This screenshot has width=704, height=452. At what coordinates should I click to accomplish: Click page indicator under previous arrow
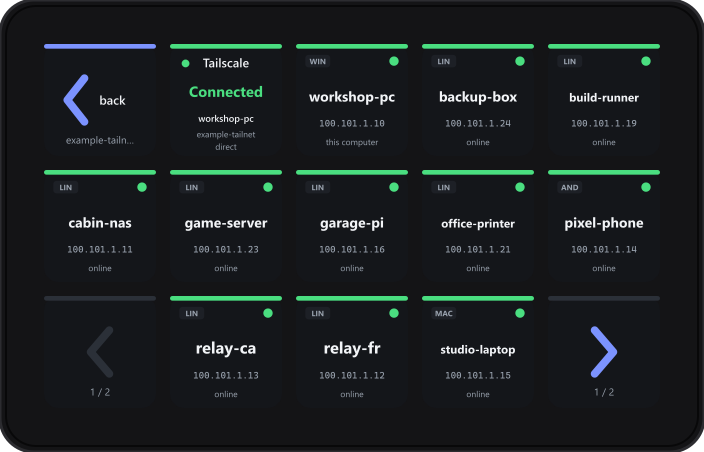coord(100,392)
